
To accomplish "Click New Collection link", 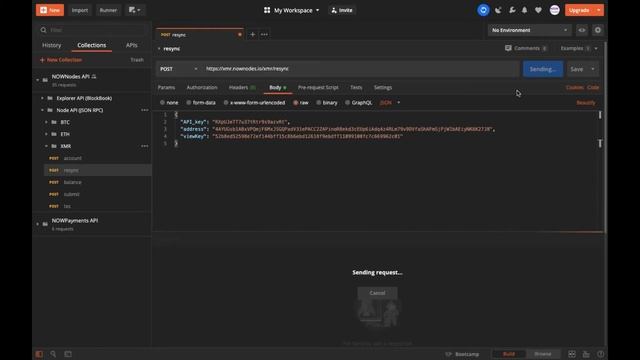I will 61,60.
